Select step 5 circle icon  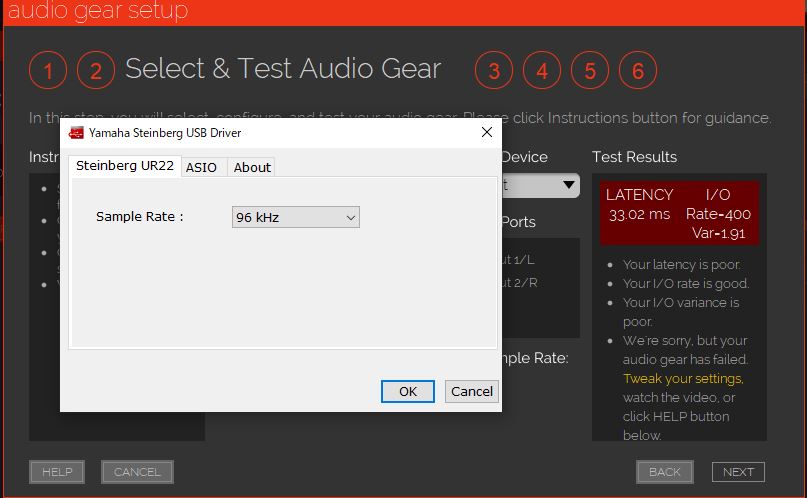click(590, 71)
